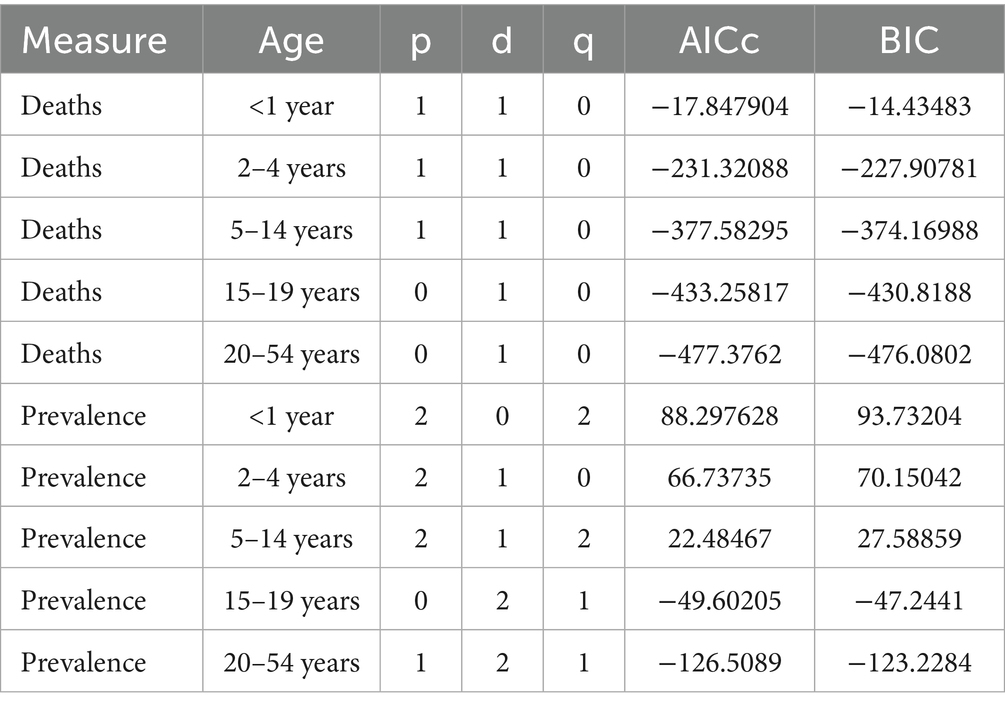
Task: Select BIC value 70.15042
Action: (909, 477)
